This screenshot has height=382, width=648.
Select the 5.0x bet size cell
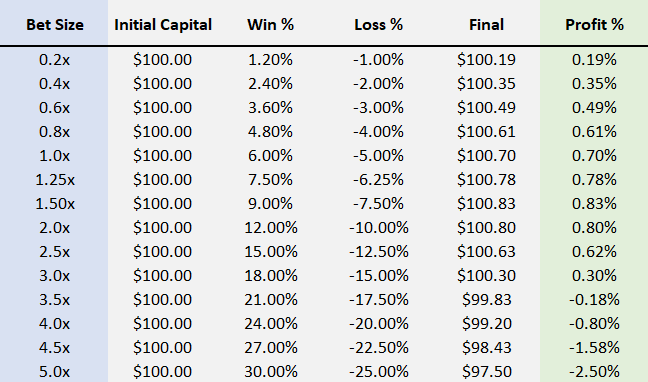pyautogui.click(x=55, y=372)
